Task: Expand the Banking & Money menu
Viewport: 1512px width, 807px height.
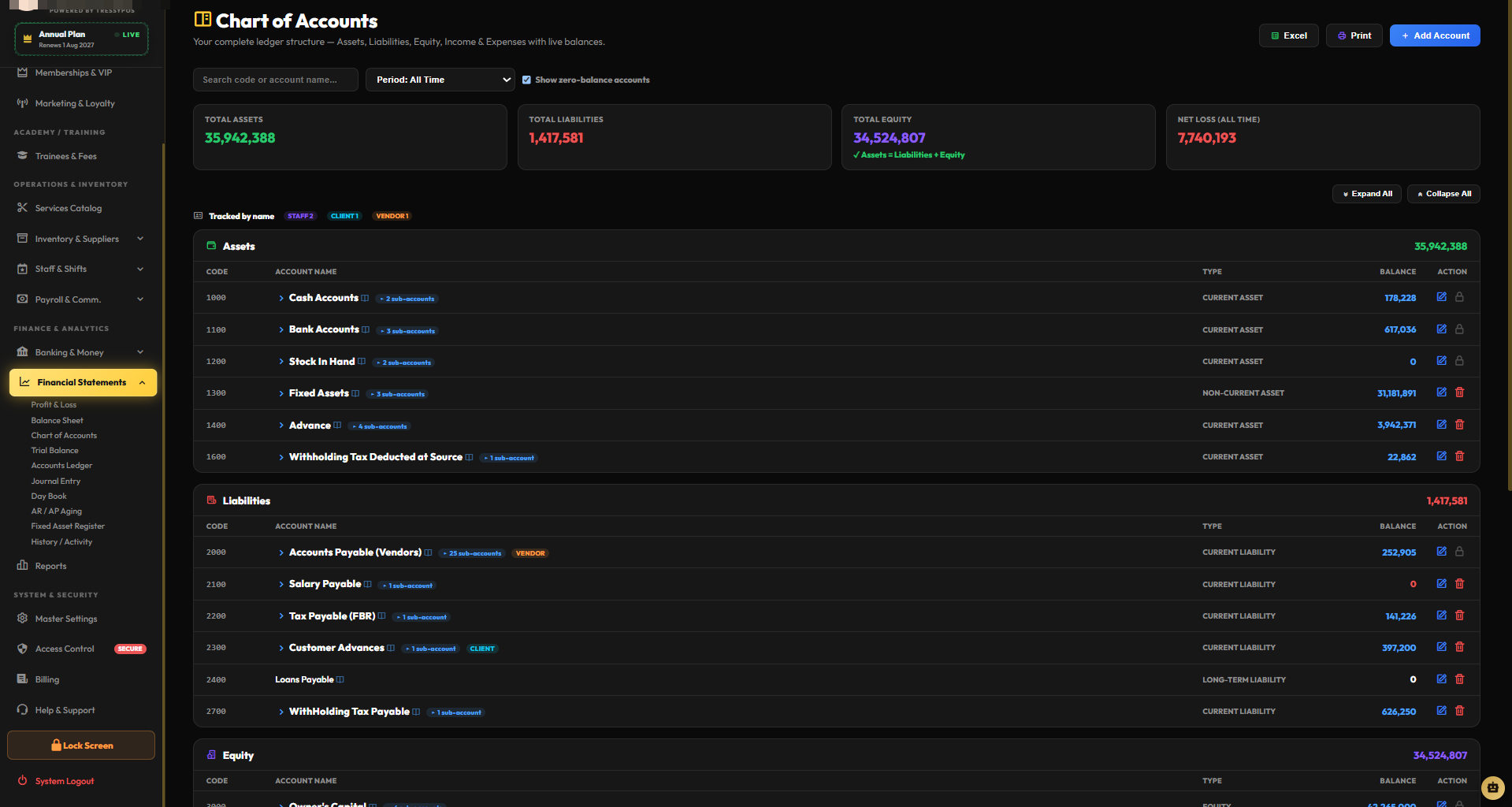Action: pos(81,352)
